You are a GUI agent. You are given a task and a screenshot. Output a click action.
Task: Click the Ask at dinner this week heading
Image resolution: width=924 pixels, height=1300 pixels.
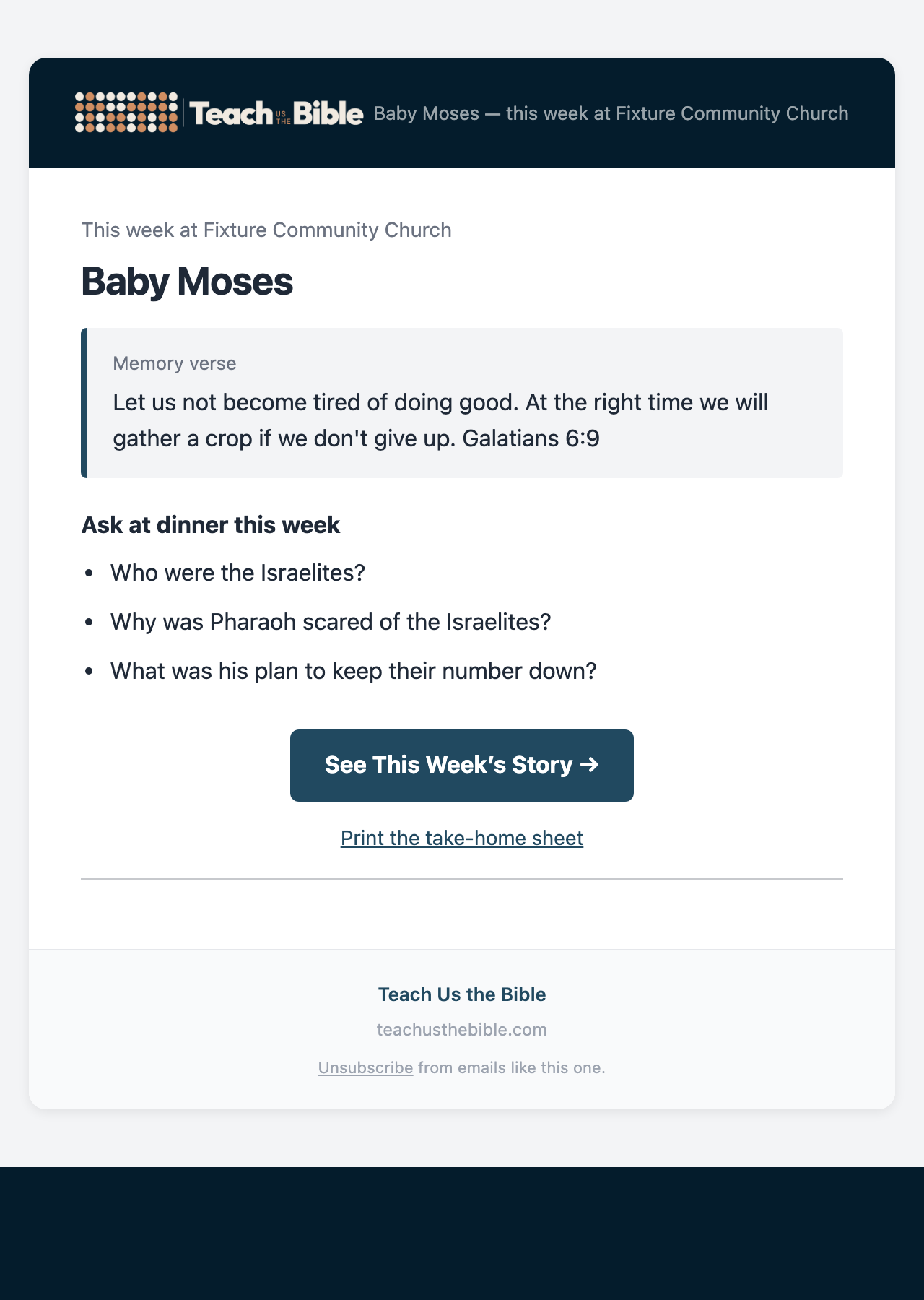[x=211, y=525]
